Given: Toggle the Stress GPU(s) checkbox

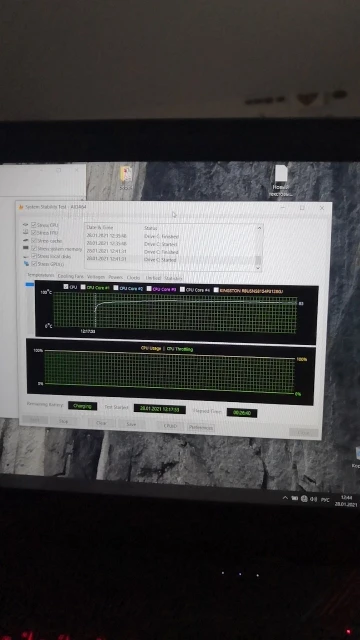Looking at the screenshot, I should (x=34, y=264).
